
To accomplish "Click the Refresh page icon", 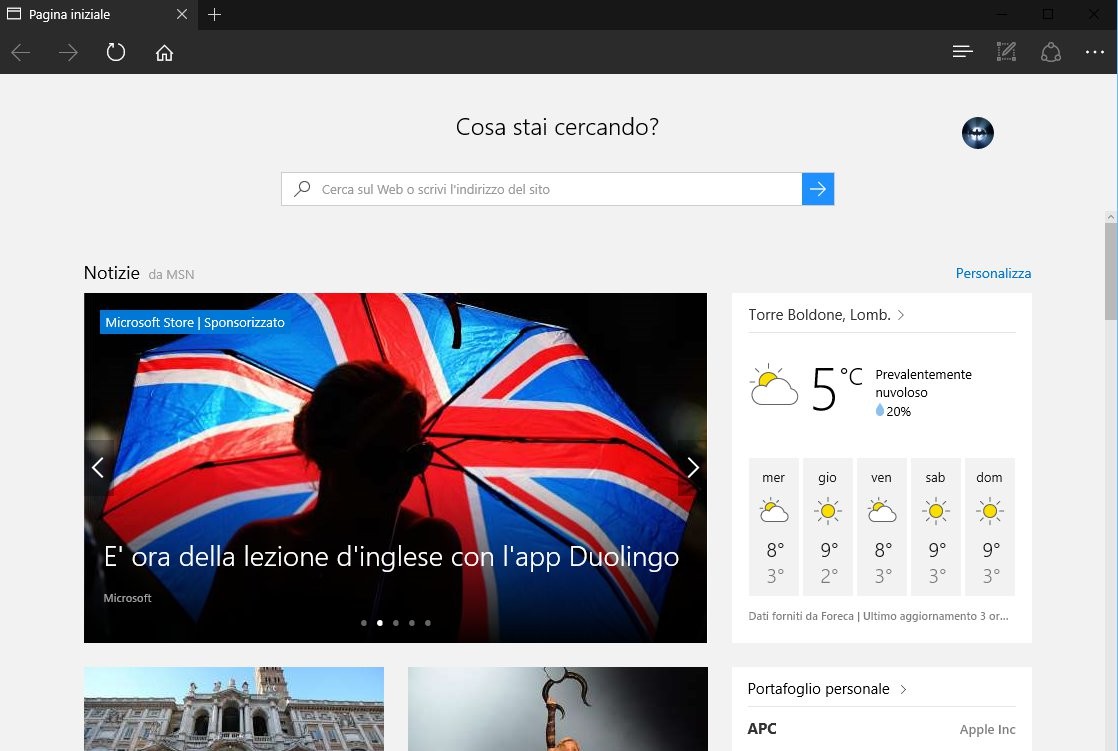I will point(116,53).
